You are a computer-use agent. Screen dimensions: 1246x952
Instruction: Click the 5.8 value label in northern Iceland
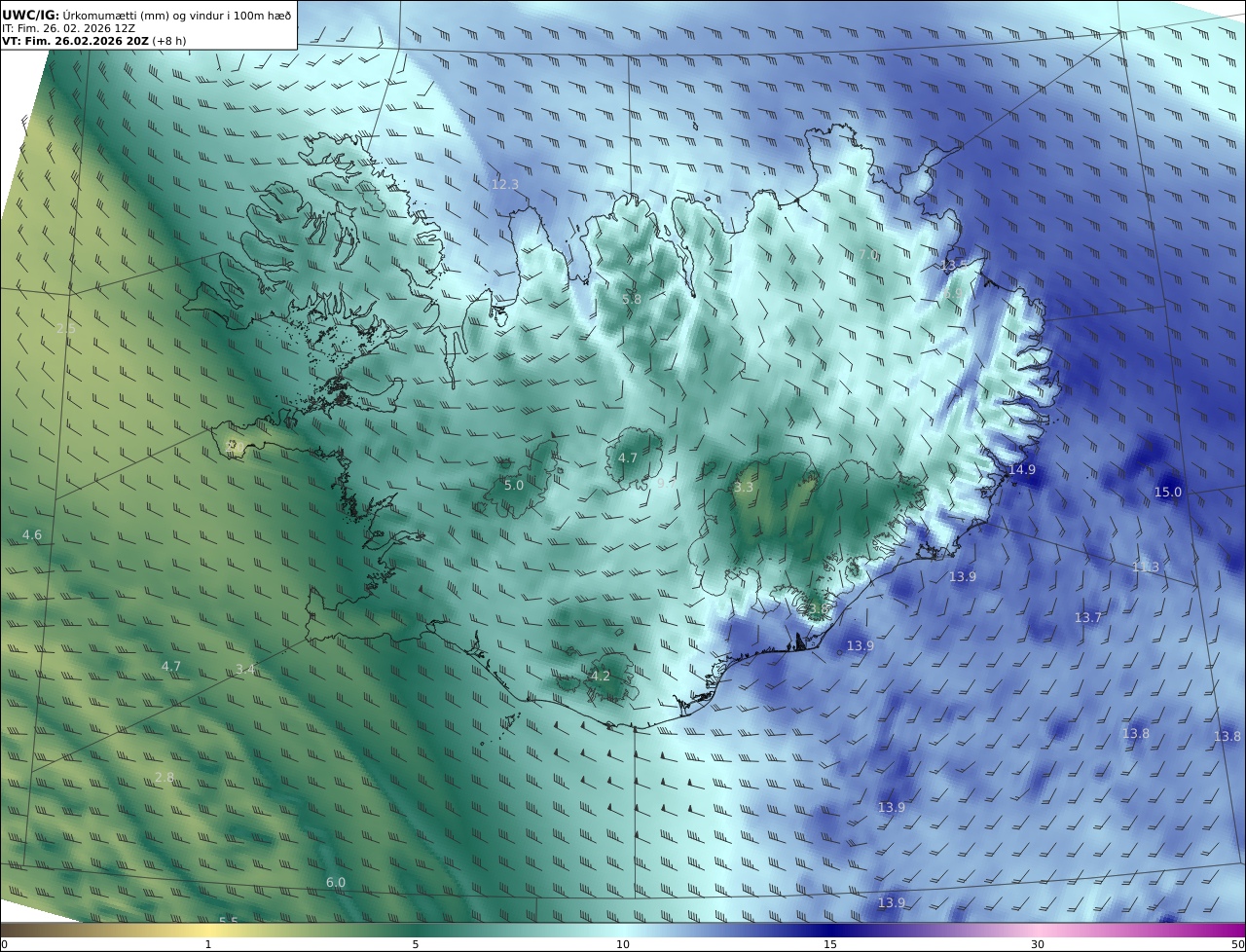(x=632, y=299)
